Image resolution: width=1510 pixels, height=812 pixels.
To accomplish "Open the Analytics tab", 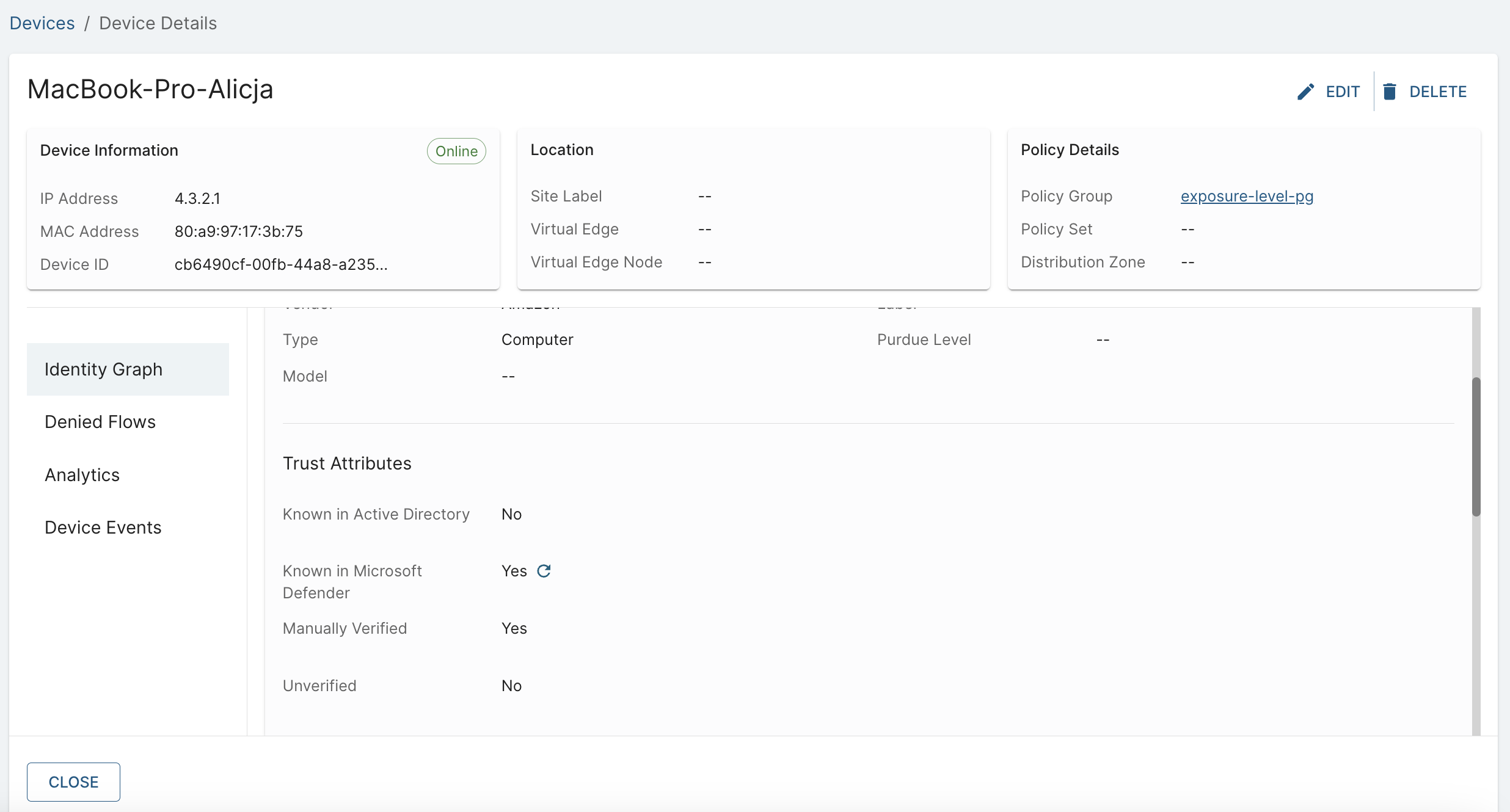I will pos(82,475).
